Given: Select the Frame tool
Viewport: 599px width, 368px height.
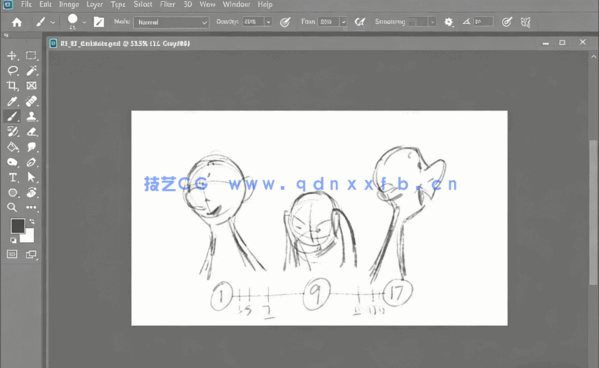Looking at the screenshot, I should pyautogui.click(x=31, y=86).
